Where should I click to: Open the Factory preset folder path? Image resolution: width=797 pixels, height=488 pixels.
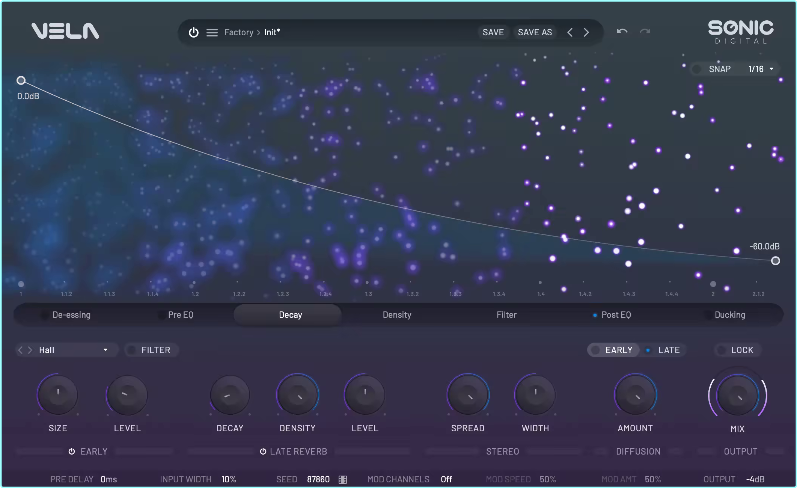point(238,33)
